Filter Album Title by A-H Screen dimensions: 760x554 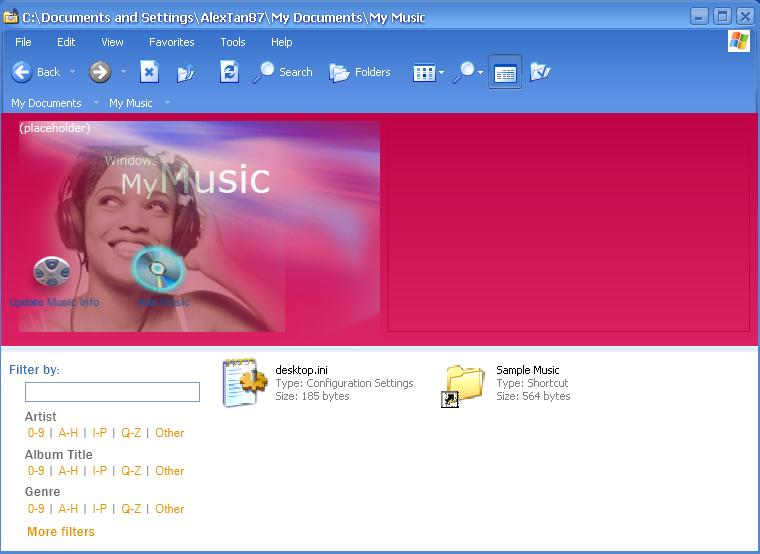tap(68, 471)
